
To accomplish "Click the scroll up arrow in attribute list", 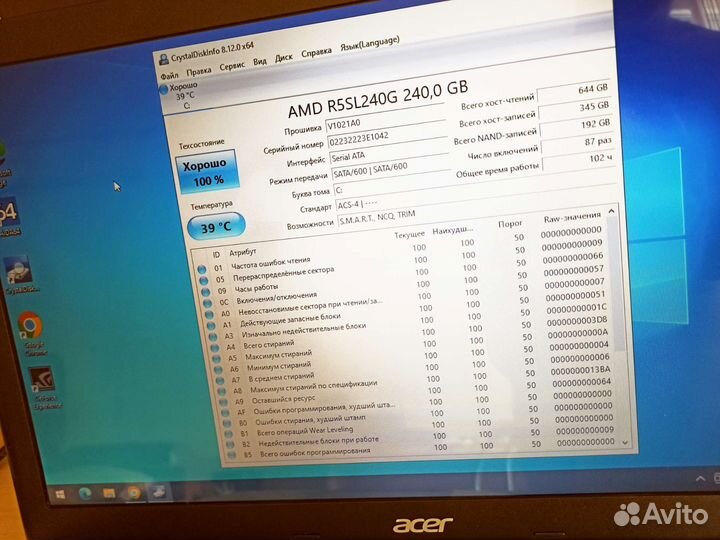I will 611,211.
